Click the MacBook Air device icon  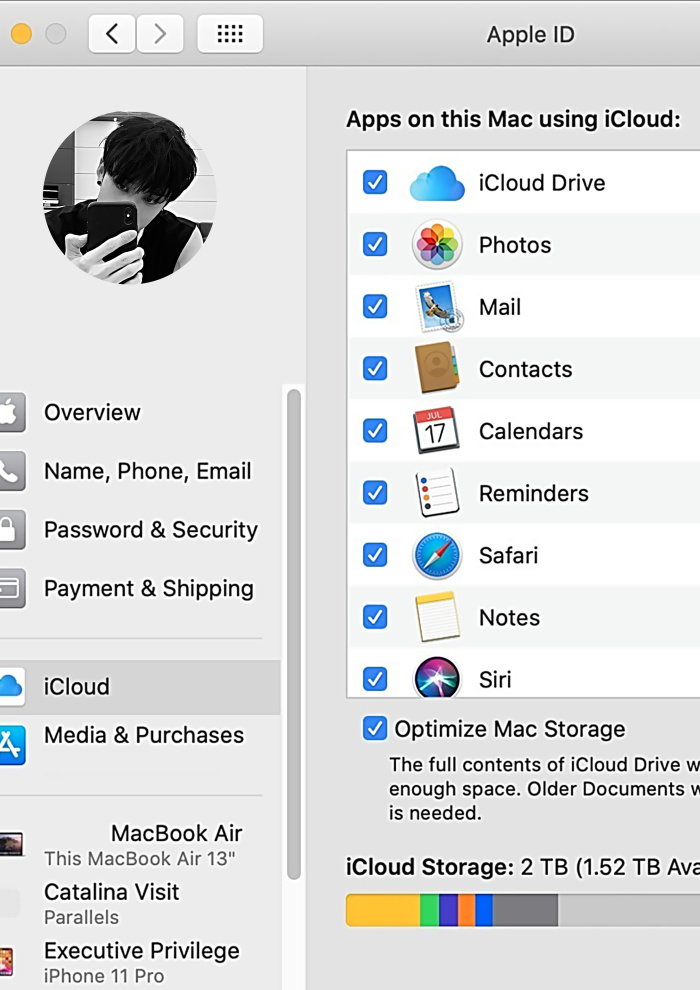click(x=11, y=844)
